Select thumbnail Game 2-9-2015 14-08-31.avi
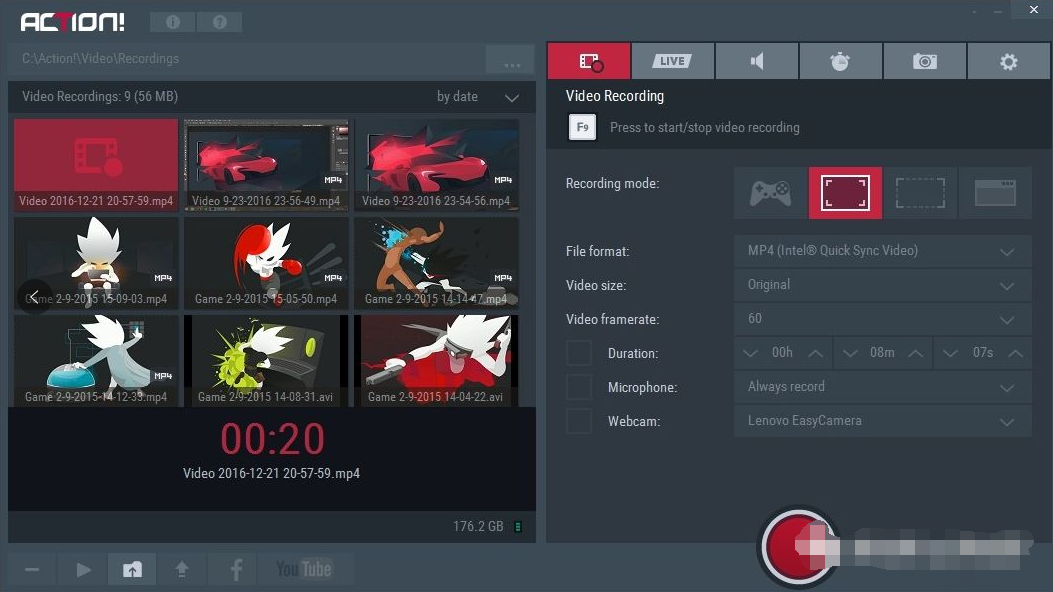The height and width of the screenshot is (592, 1053). click(x=266, y=361)
